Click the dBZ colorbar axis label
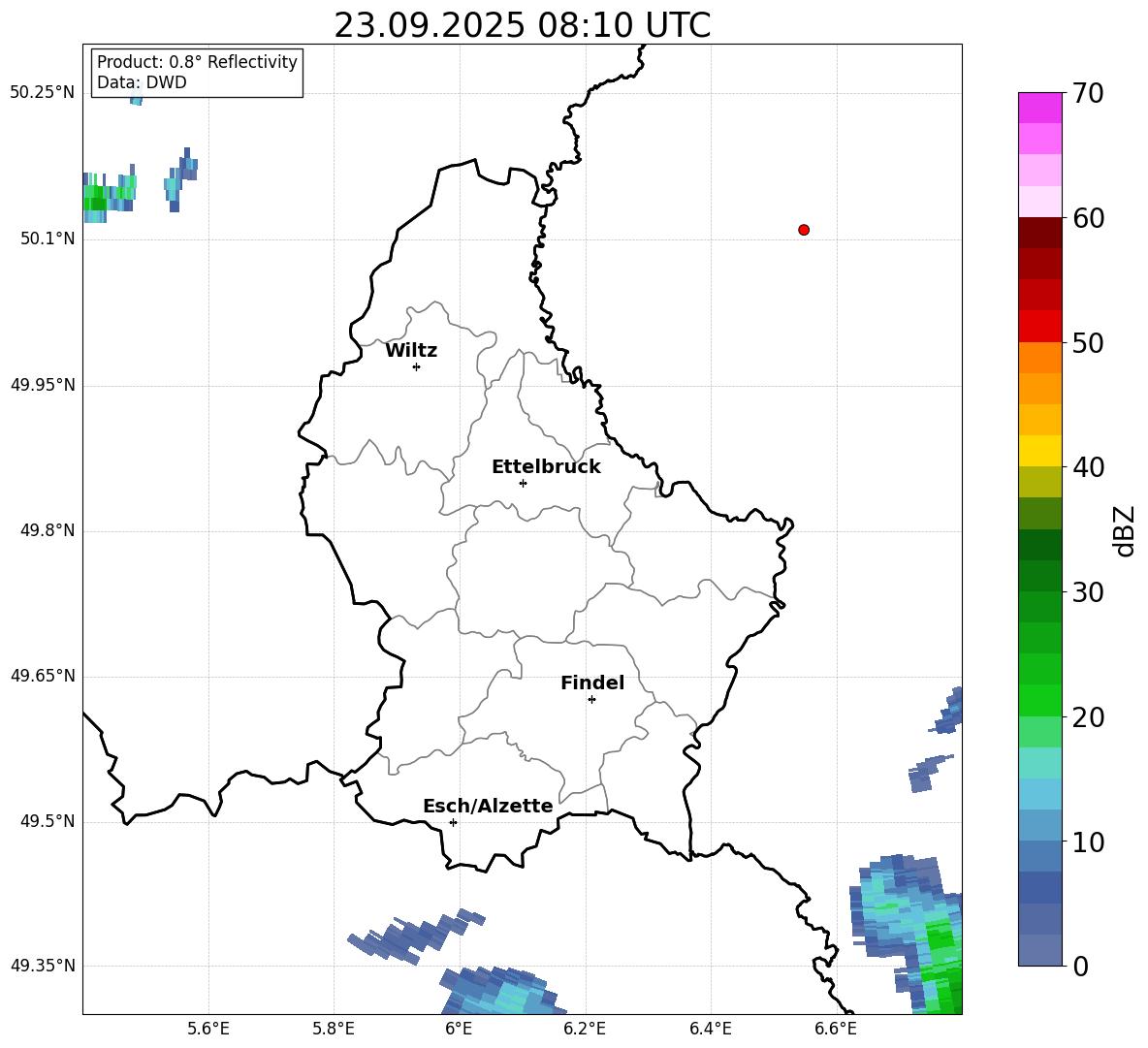The height and width of the screenshot is (1048, 1148). click(x=1124, y=530)
